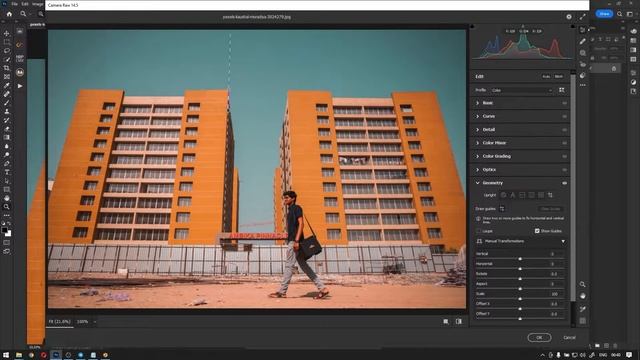Click the Scale value field

pyautogui.click(x=554, y=294)
